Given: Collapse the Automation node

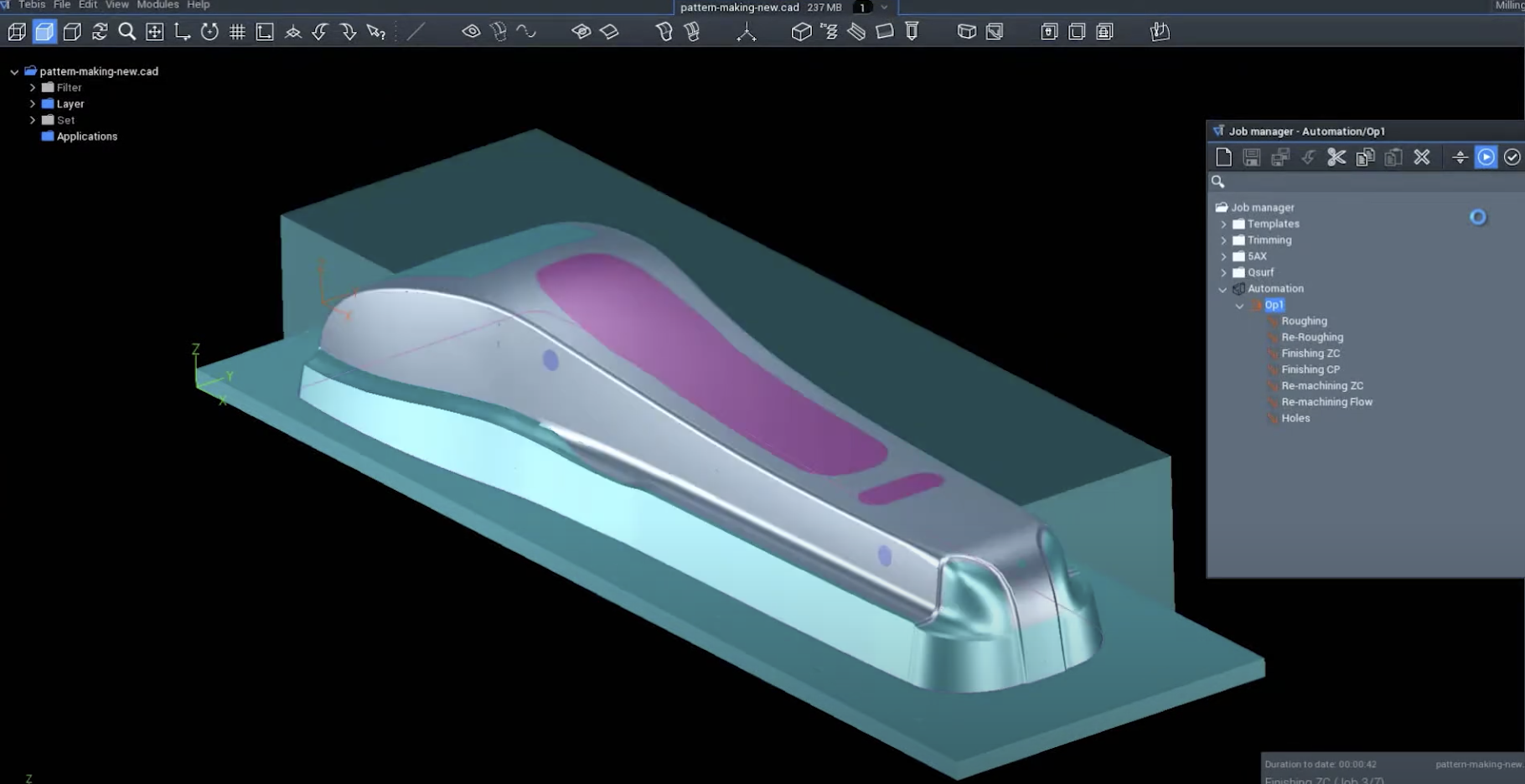Looking at the screenshot, I should [1223, 290].
